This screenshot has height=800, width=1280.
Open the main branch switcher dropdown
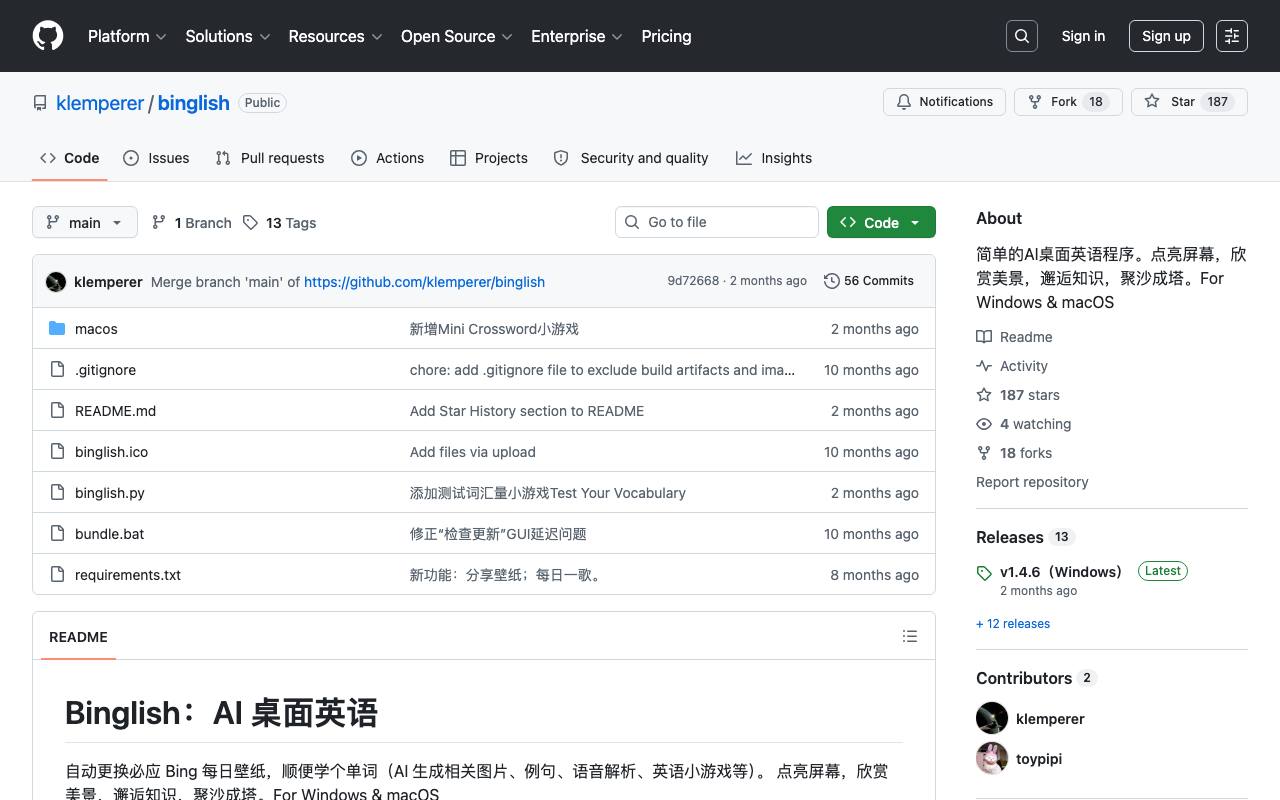(84, 222)
